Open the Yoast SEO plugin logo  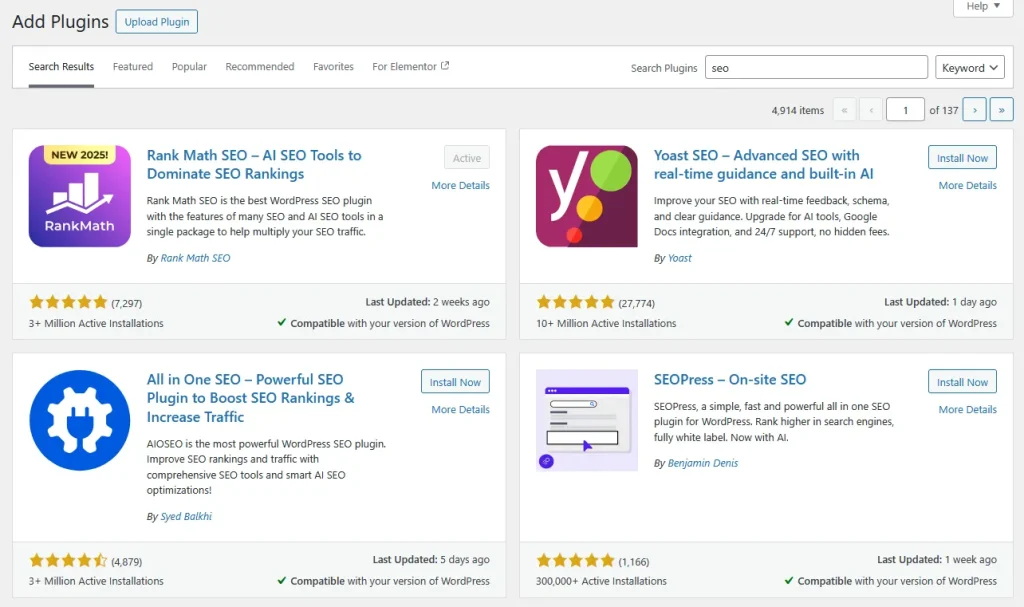click(586, 196)
